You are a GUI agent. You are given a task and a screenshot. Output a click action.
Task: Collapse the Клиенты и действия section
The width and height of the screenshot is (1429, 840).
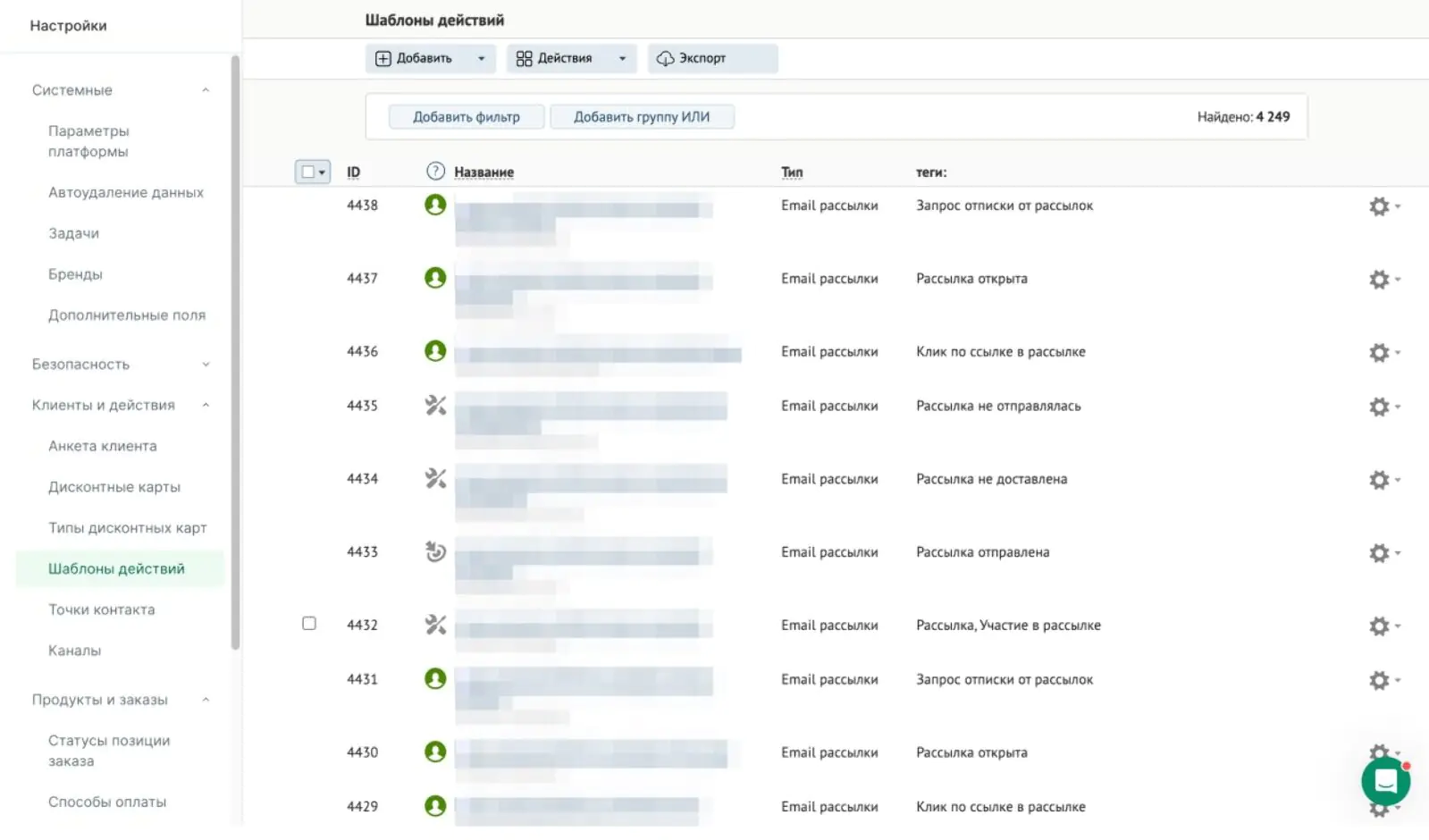[206, 405]
